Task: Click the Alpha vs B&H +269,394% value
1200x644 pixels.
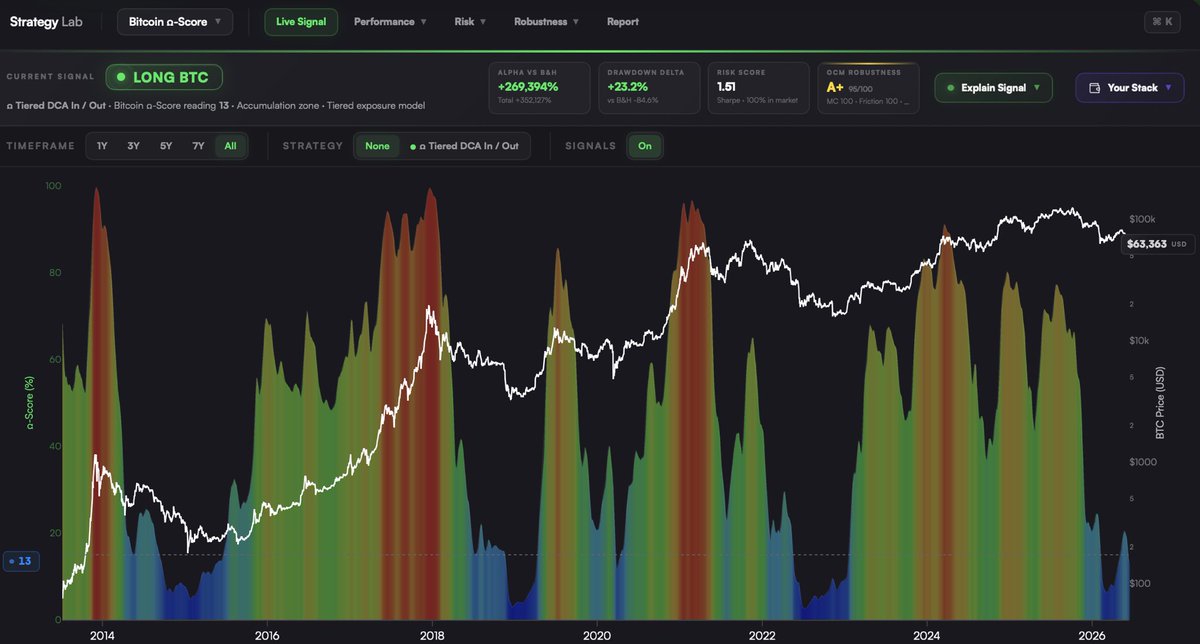Action: coord(528,87)
